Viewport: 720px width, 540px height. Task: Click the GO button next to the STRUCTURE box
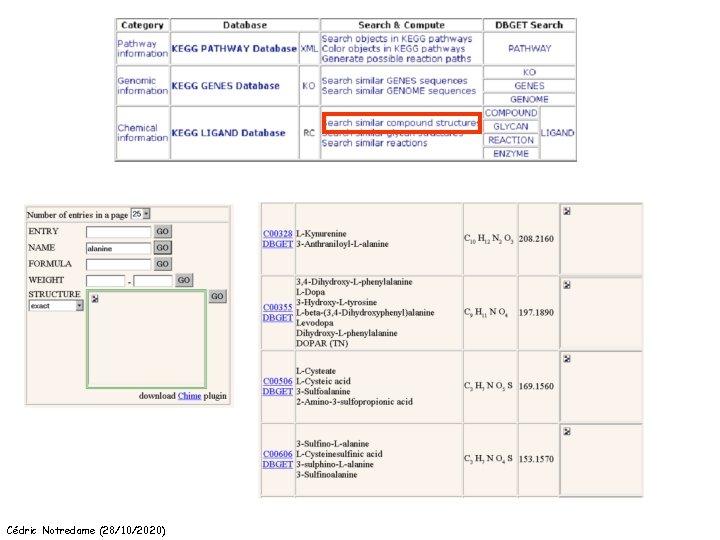tap(218, 297)
